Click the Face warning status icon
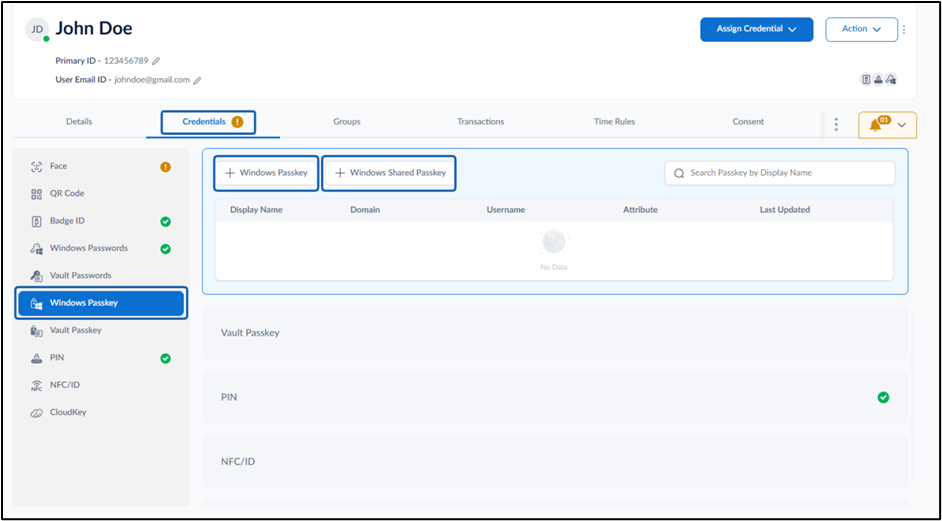Image resolution: width=942 pixels, height=521 pixels. [166, 167]
